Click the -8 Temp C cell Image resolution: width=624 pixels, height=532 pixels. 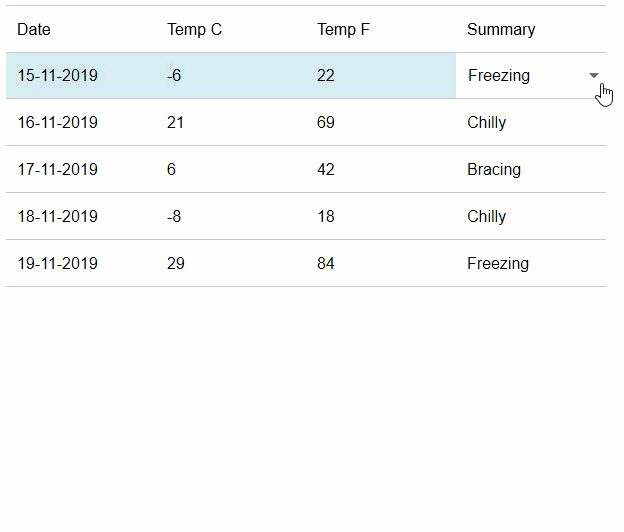click(174, 217)
